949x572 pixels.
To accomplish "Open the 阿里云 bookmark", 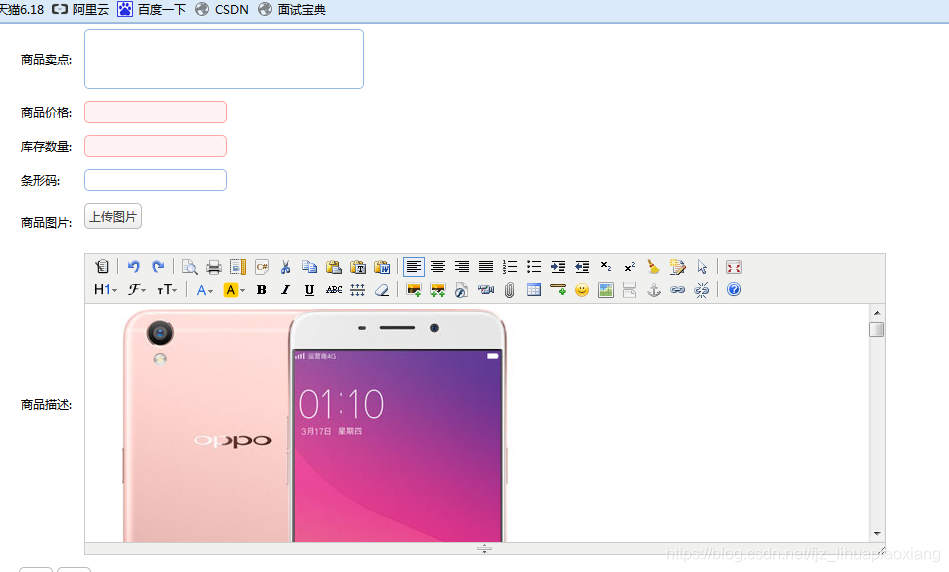I will coord(80,10).
